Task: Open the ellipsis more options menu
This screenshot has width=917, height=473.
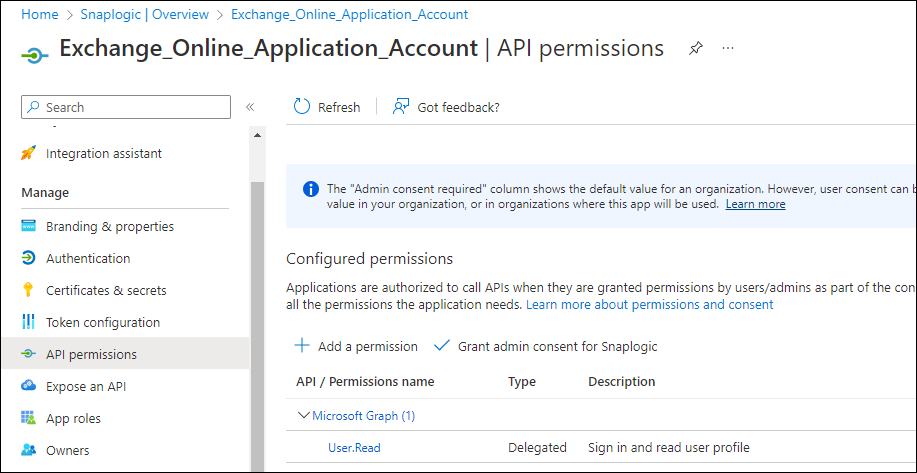Action: tap(728, 48)
